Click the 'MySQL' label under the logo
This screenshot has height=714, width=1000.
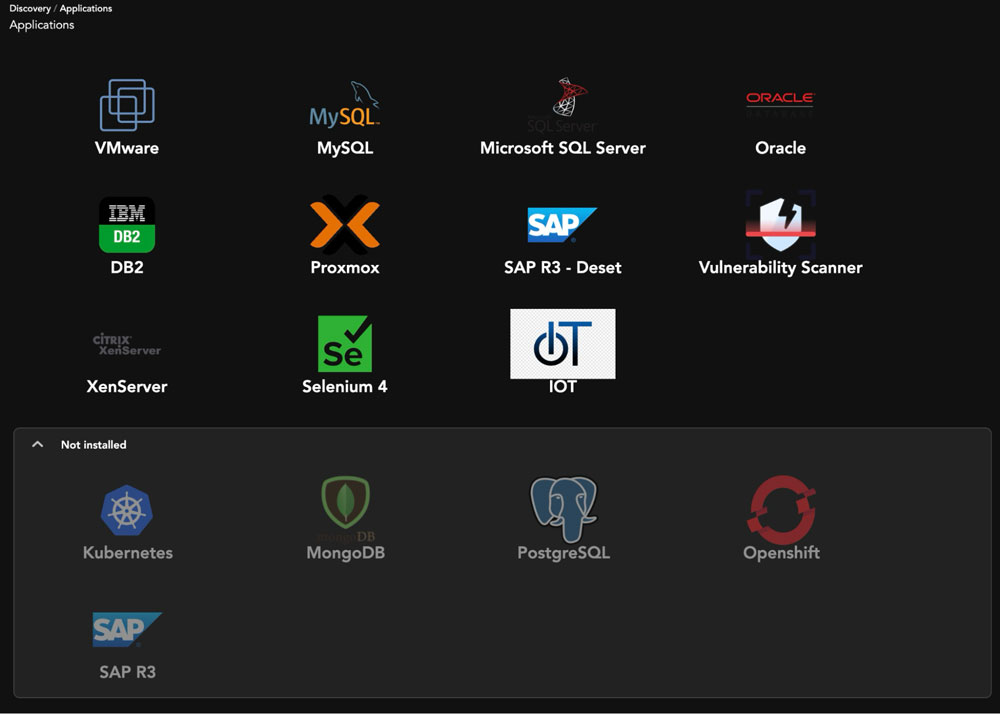click(x=345, y=148)
